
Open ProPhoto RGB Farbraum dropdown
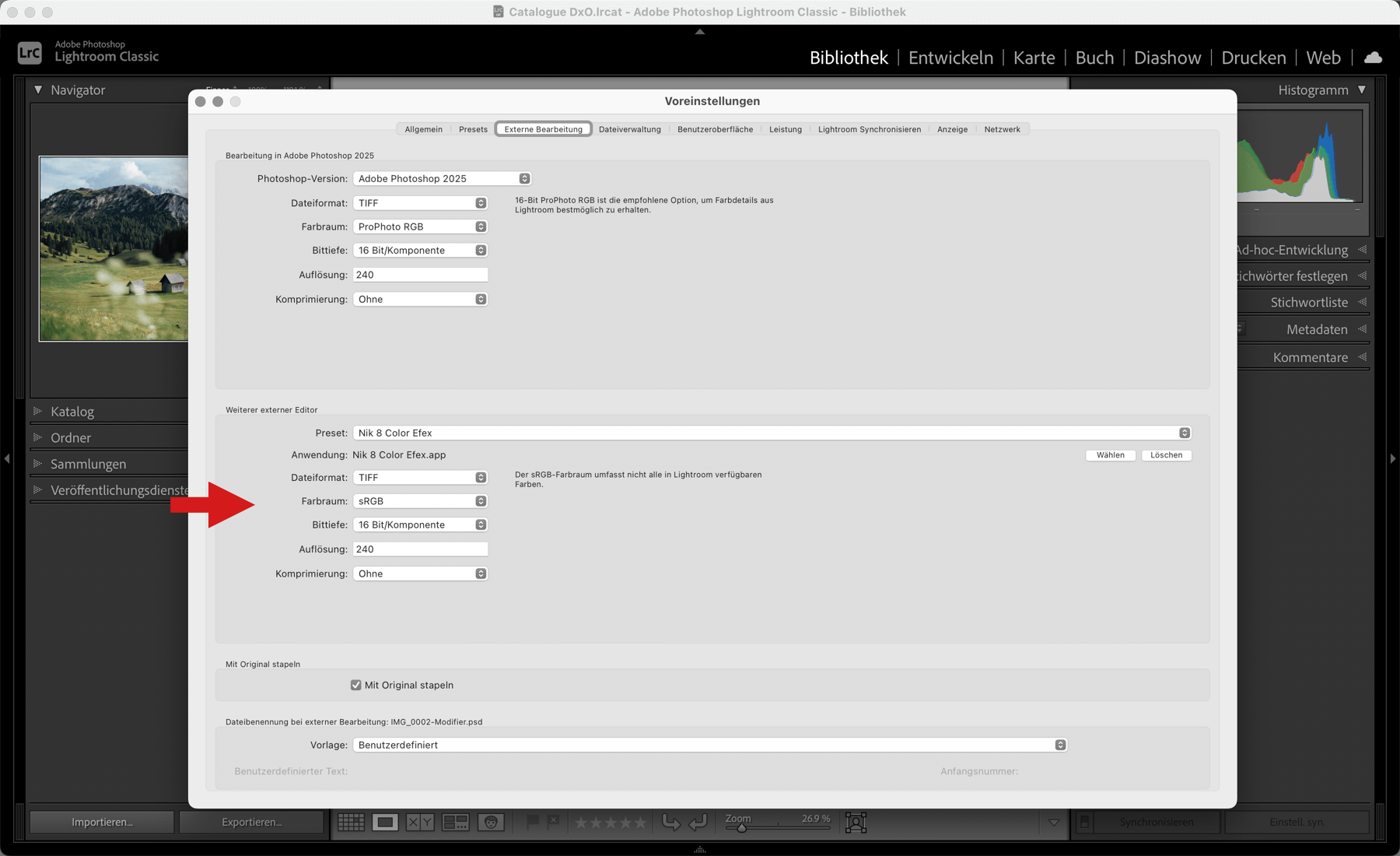click(x=420, y=226)
